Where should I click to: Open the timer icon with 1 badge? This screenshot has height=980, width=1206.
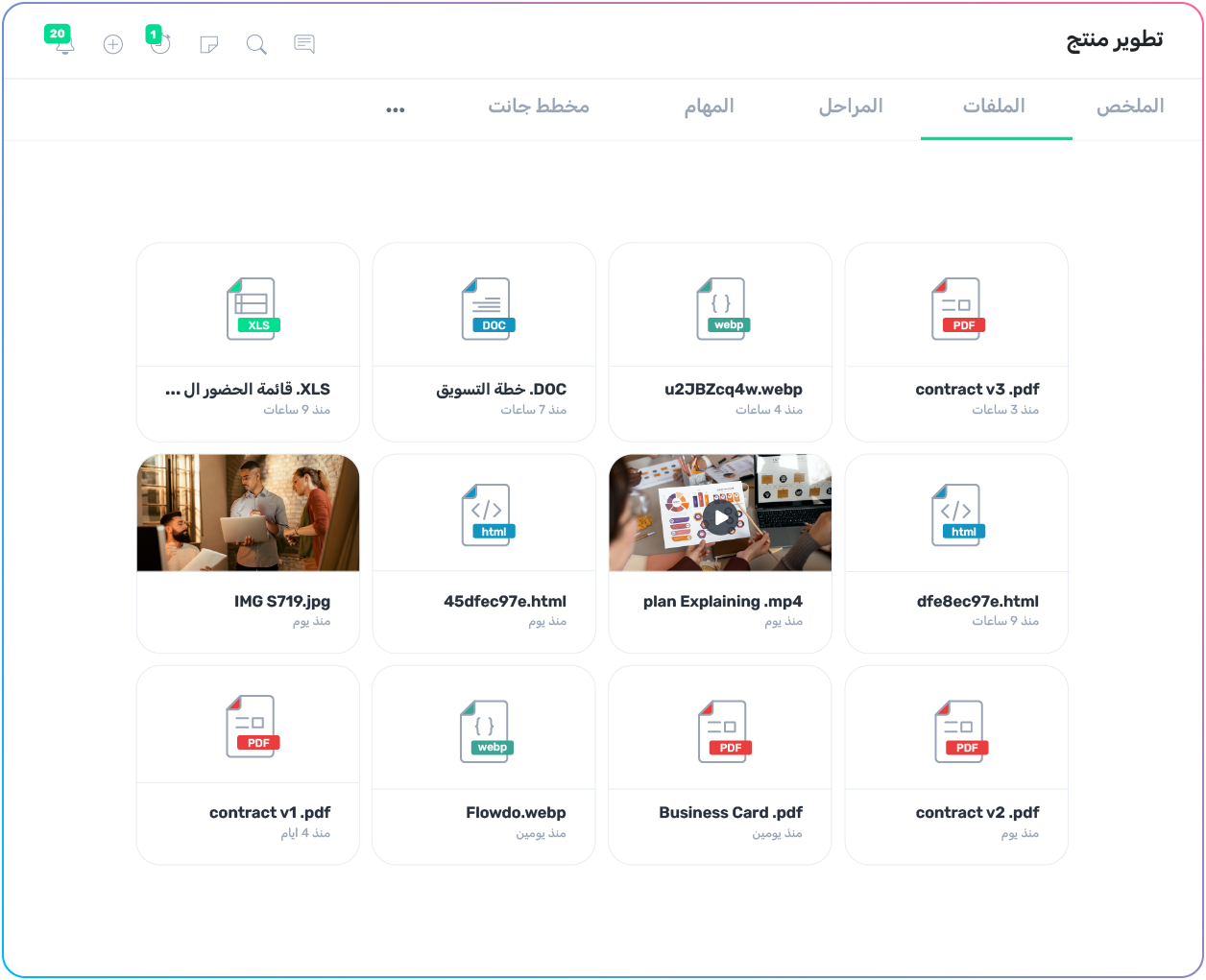click(160, 44)
